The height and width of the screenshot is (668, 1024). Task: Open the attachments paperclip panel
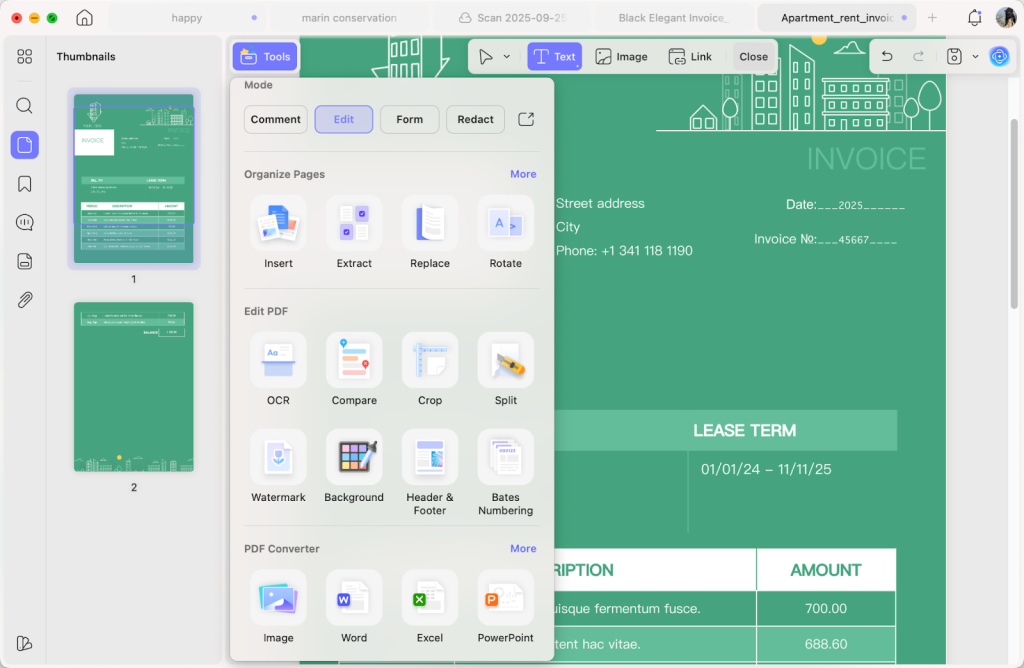coord(25,300)
